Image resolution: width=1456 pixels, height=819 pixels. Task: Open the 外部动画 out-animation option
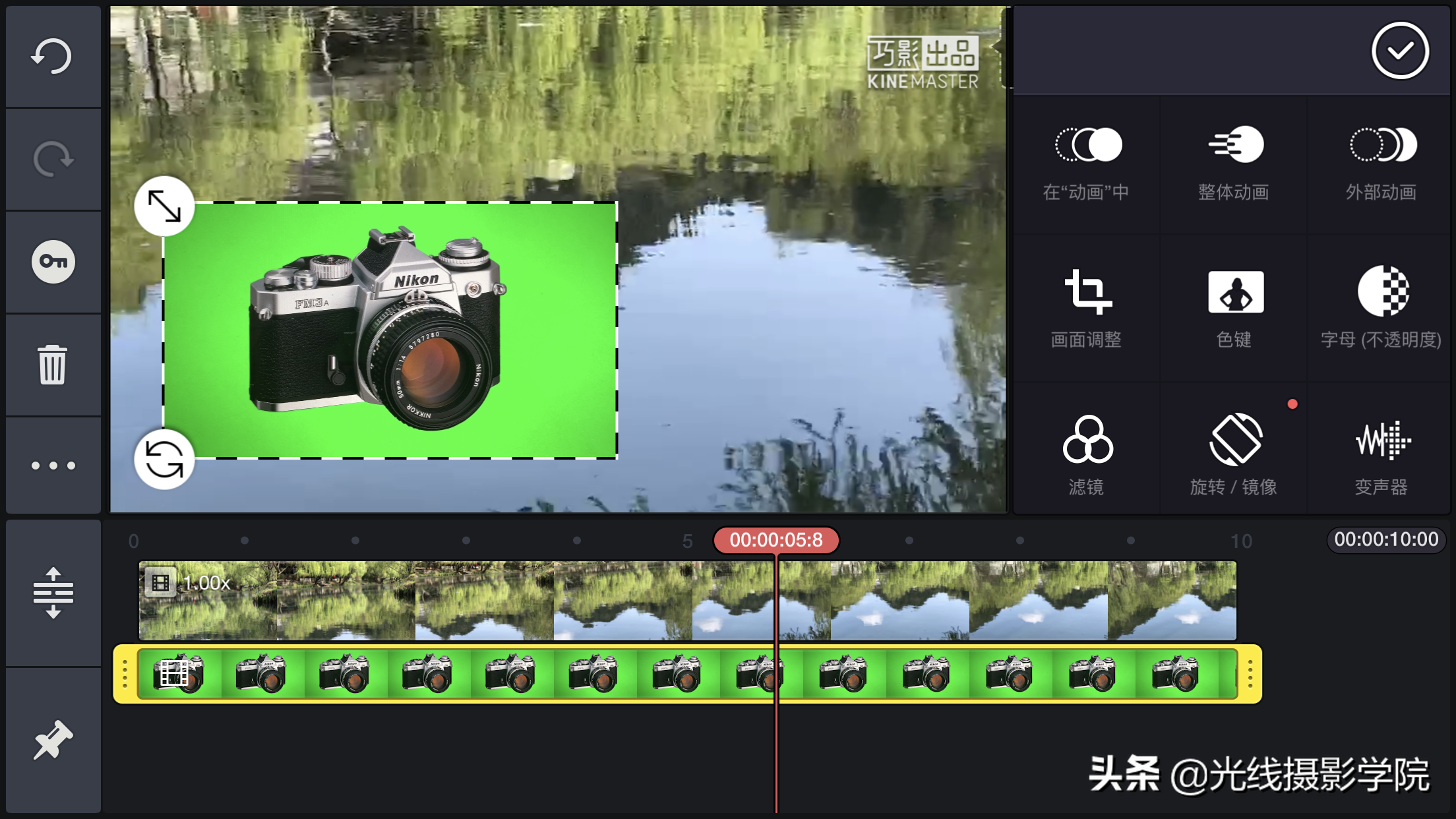tap(1381, 164)
